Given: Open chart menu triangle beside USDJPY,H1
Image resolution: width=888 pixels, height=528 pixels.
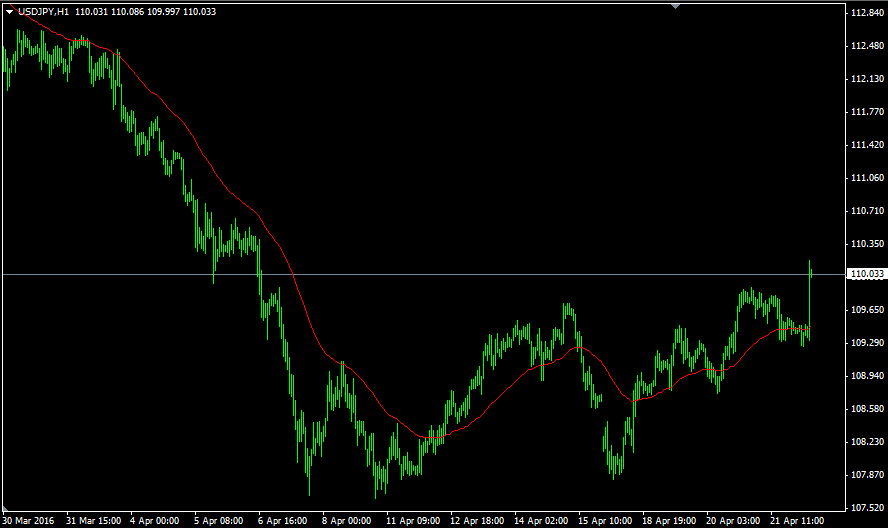Looking at the screenshot, I should (10, 11).
